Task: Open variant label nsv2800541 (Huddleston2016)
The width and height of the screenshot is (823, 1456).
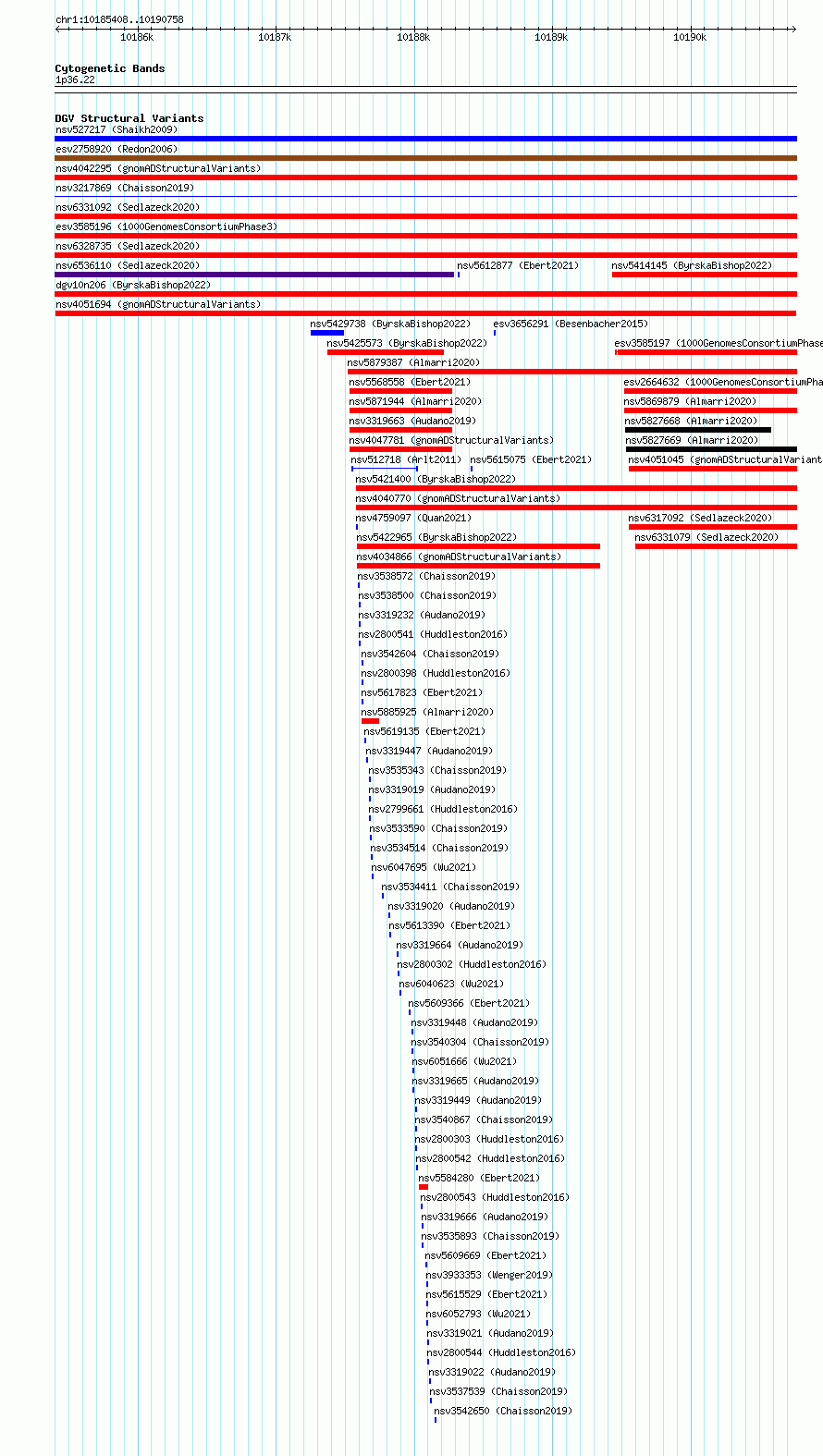Action: 433,634
